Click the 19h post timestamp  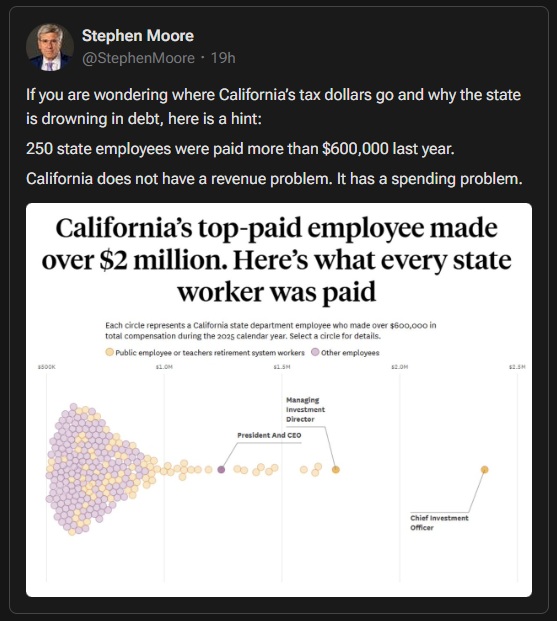coord(223,58)
